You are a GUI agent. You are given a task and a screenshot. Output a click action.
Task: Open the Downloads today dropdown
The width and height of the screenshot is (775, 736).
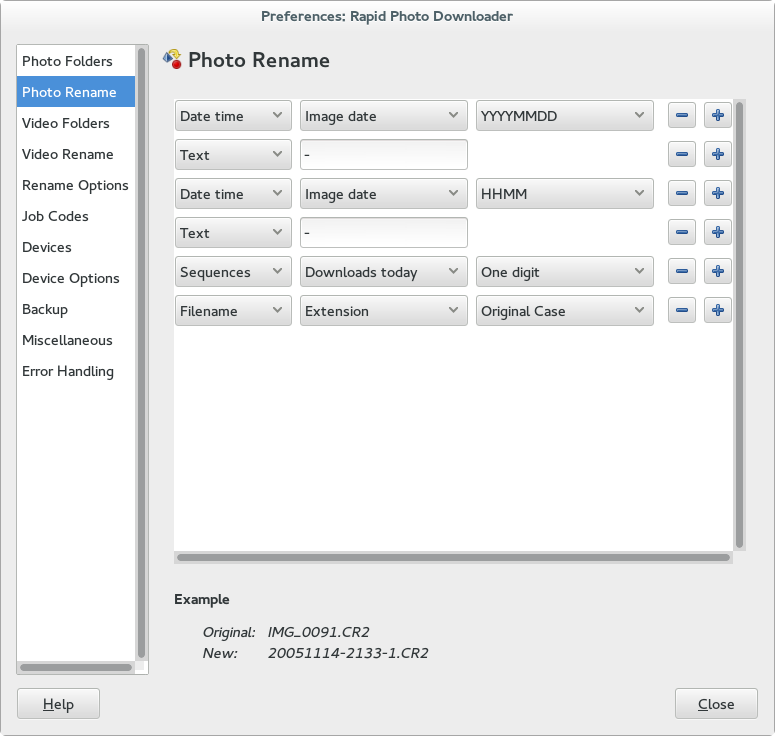(x=384, y=272)
